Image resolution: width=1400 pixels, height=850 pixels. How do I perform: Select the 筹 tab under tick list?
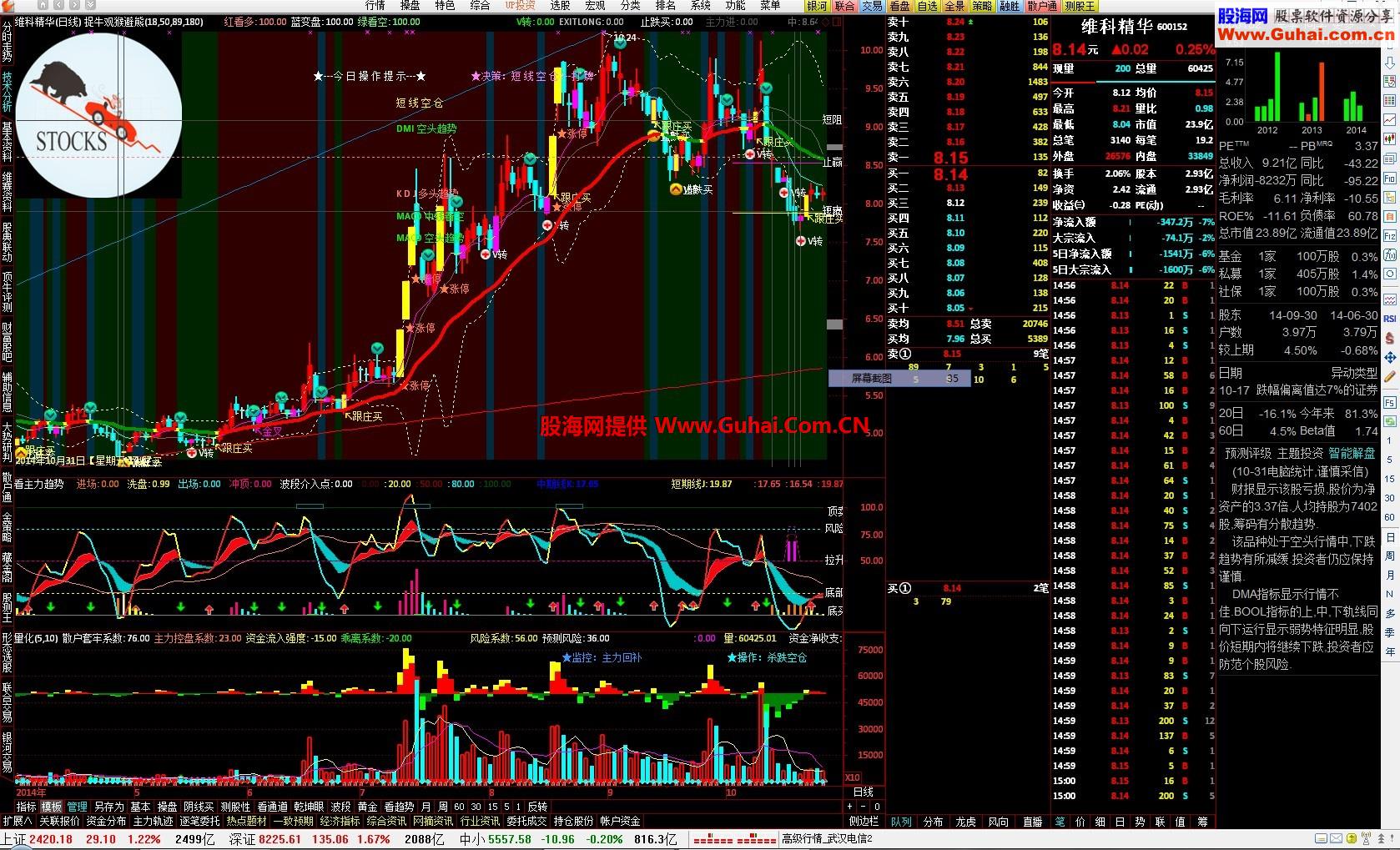click(x=1201, y=821)
